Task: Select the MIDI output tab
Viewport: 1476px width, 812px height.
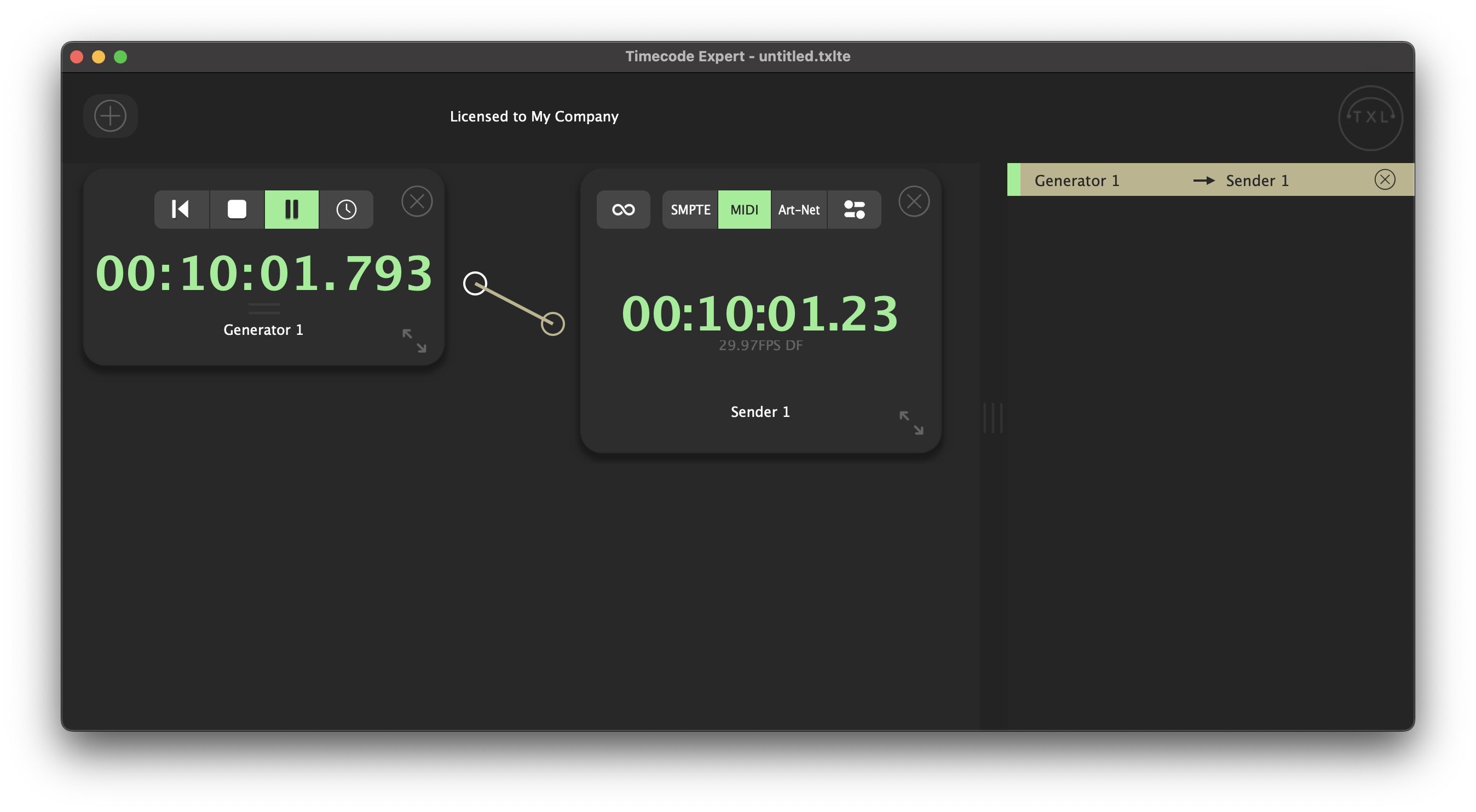Action: (743, 210)
